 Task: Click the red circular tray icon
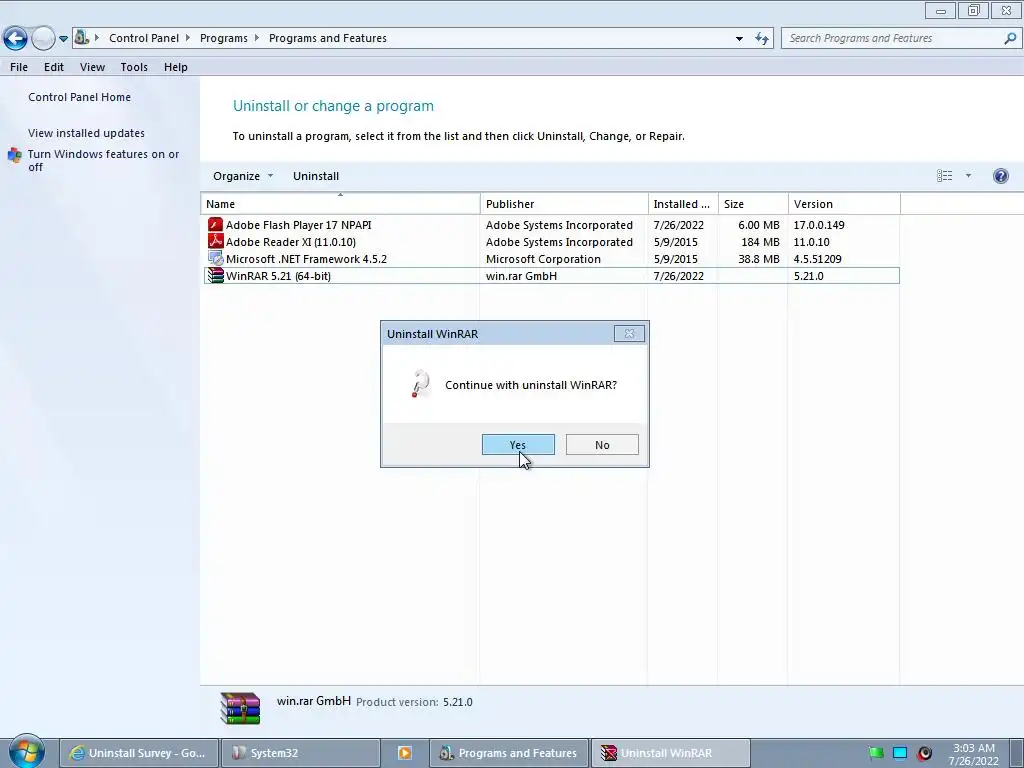coord(924,754)
